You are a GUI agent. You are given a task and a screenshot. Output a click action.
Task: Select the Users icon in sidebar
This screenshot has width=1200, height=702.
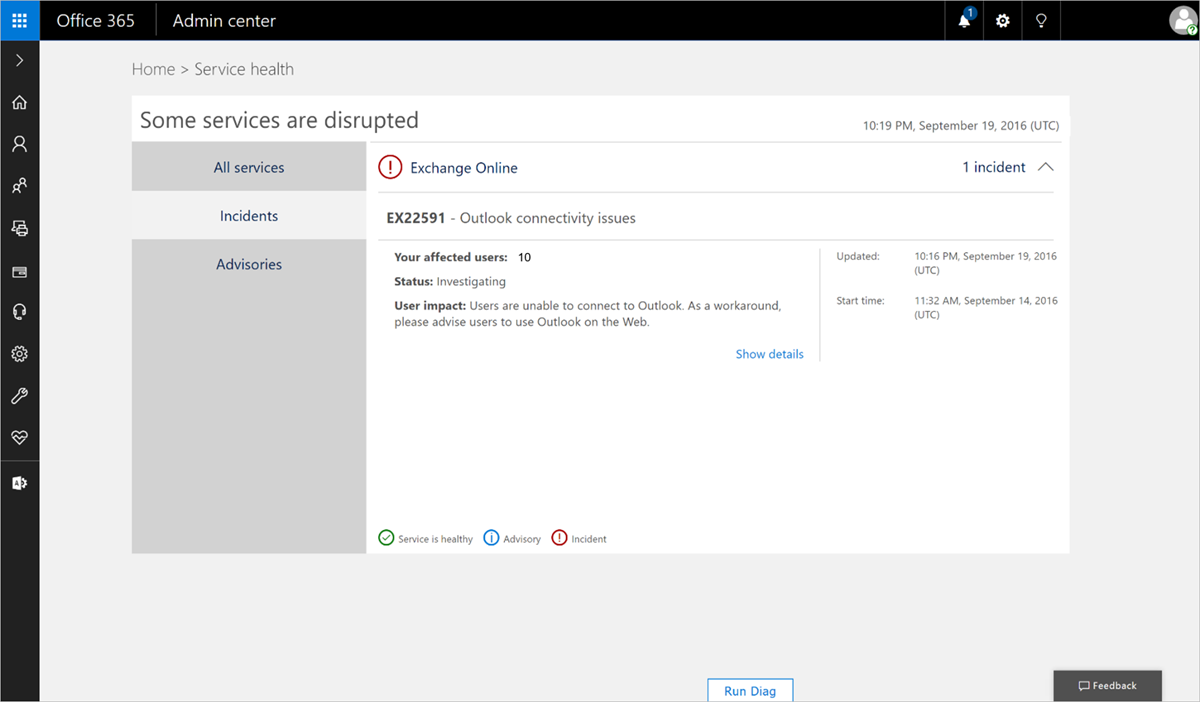coord(19,143)
